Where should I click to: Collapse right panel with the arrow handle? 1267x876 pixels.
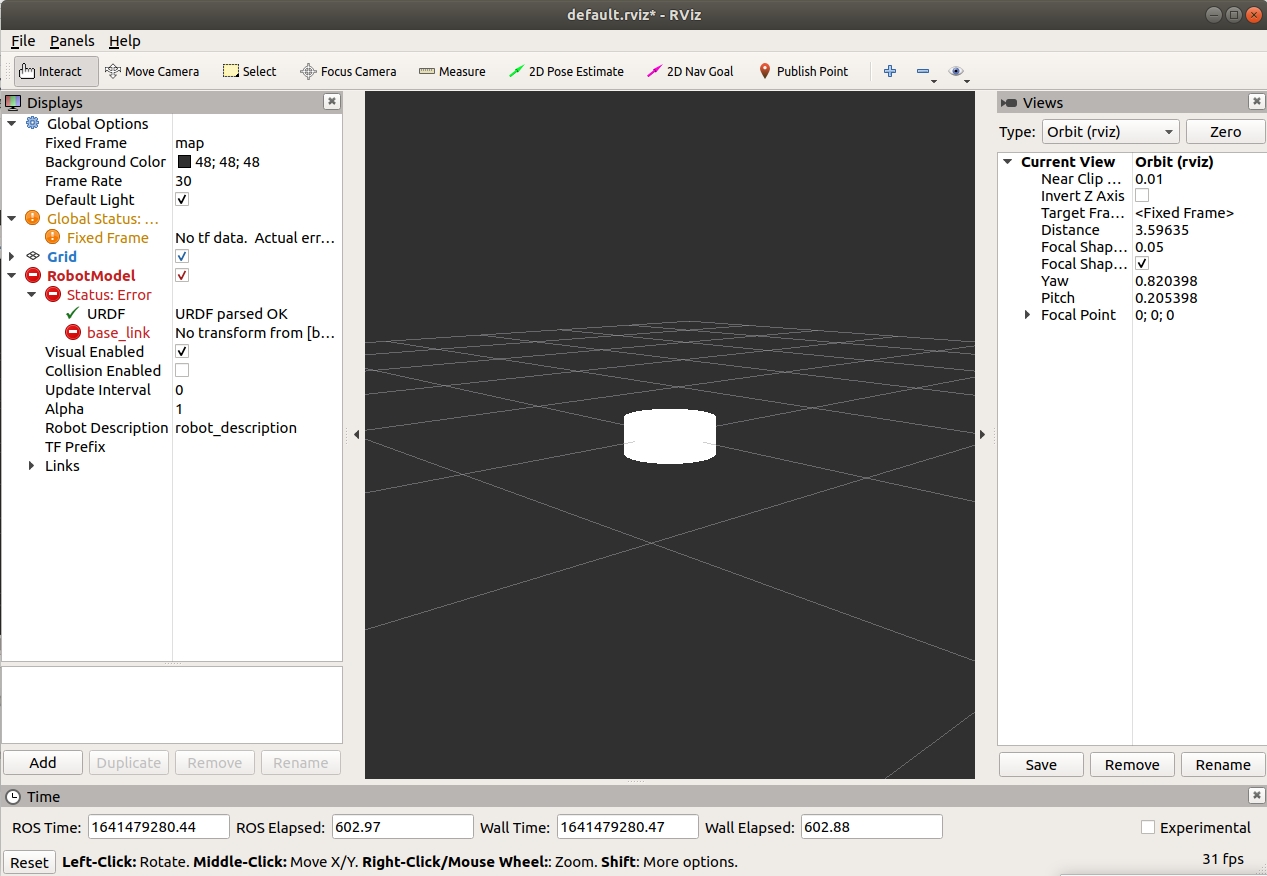point(982,434)
